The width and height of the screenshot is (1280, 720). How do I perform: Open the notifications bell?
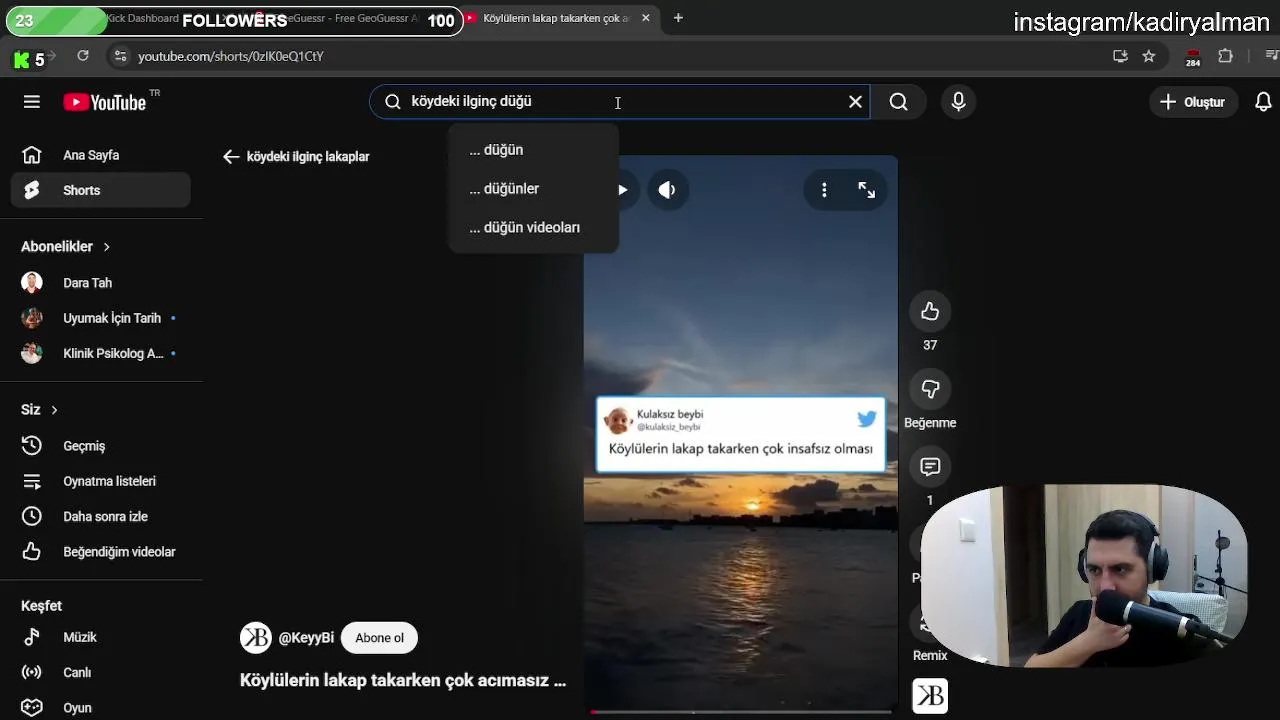pos(1263,102)
